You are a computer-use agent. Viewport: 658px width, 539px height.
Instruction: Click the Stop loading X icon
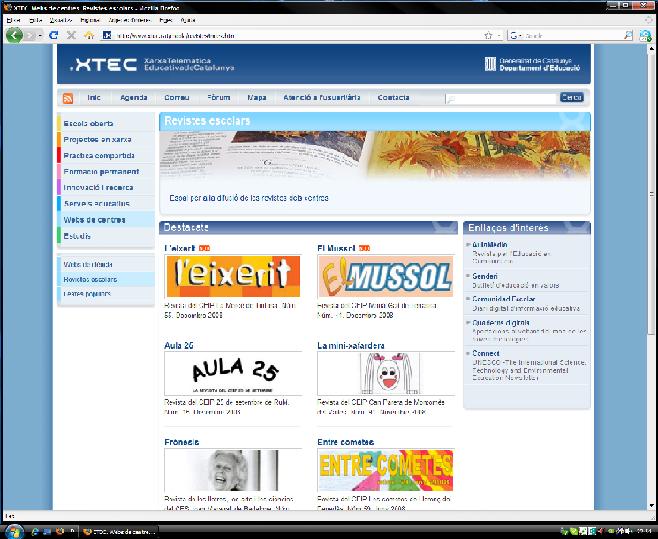pos(71,35)
